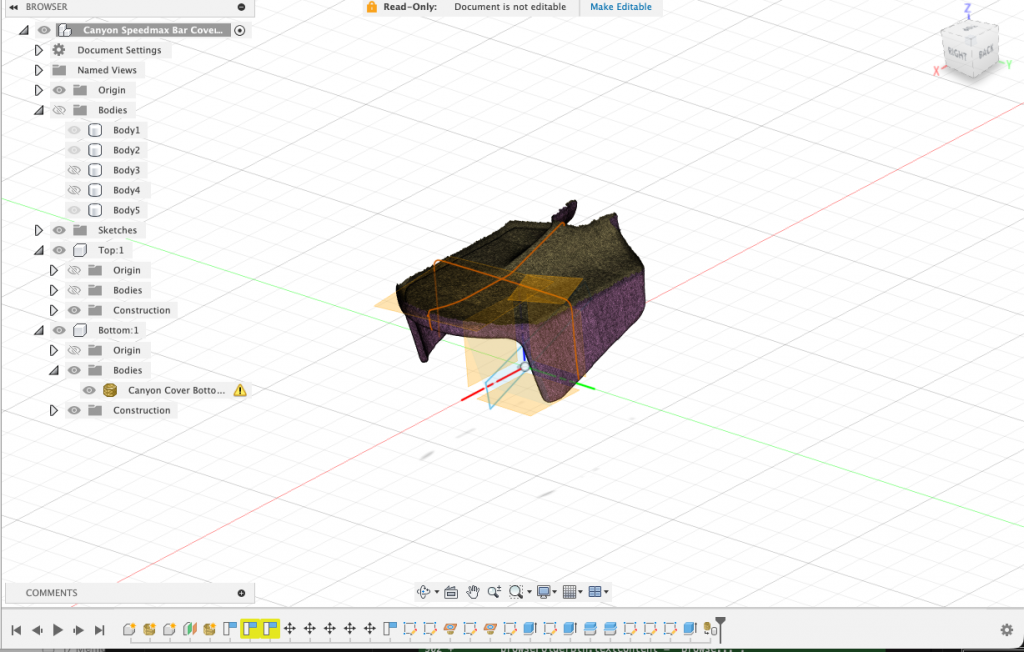Click Make Editable link
Screen dimensions: 1024x652
620,7
